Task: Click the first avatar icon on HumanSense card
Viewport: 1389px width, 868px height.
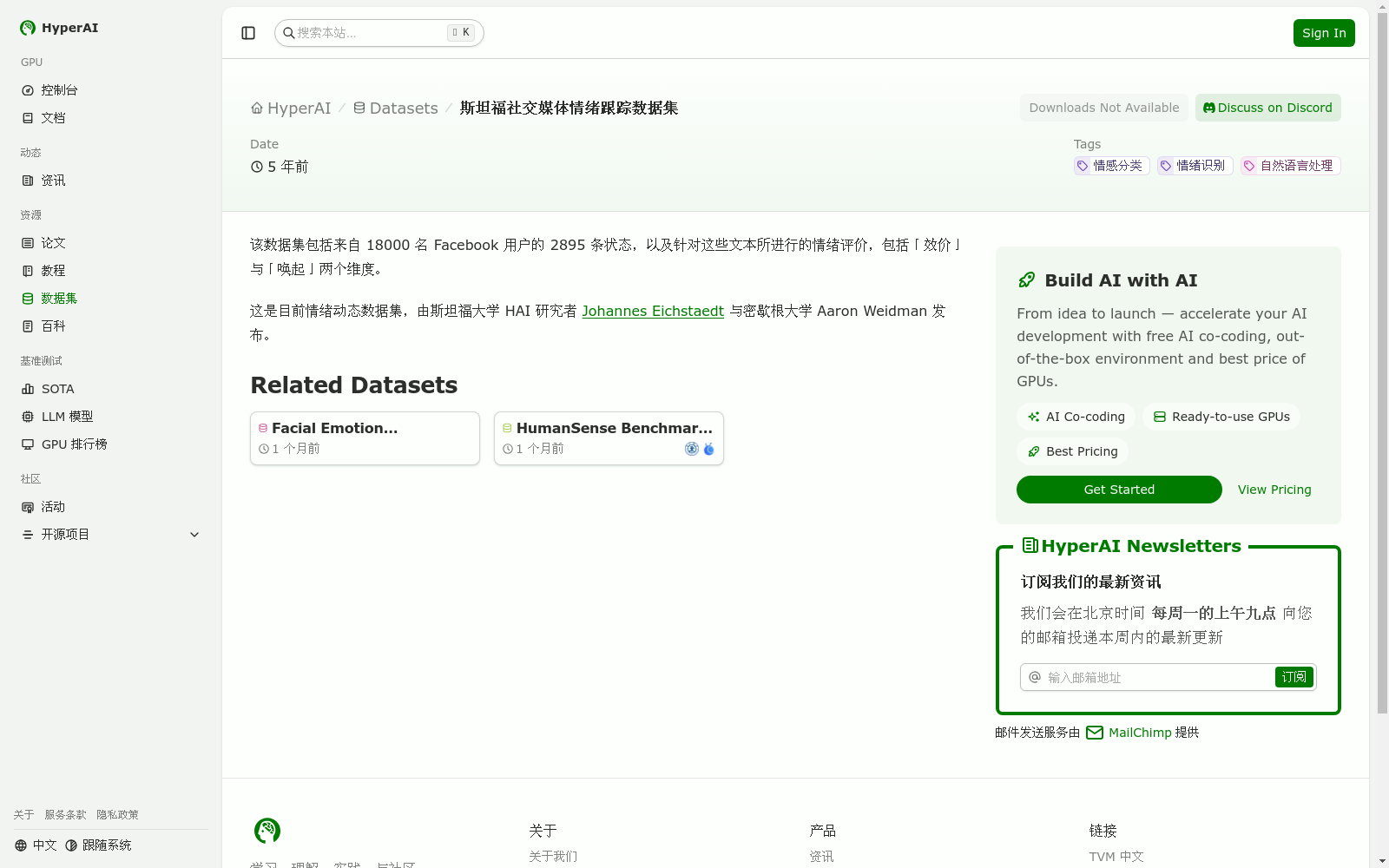Action: click(692, 449)
